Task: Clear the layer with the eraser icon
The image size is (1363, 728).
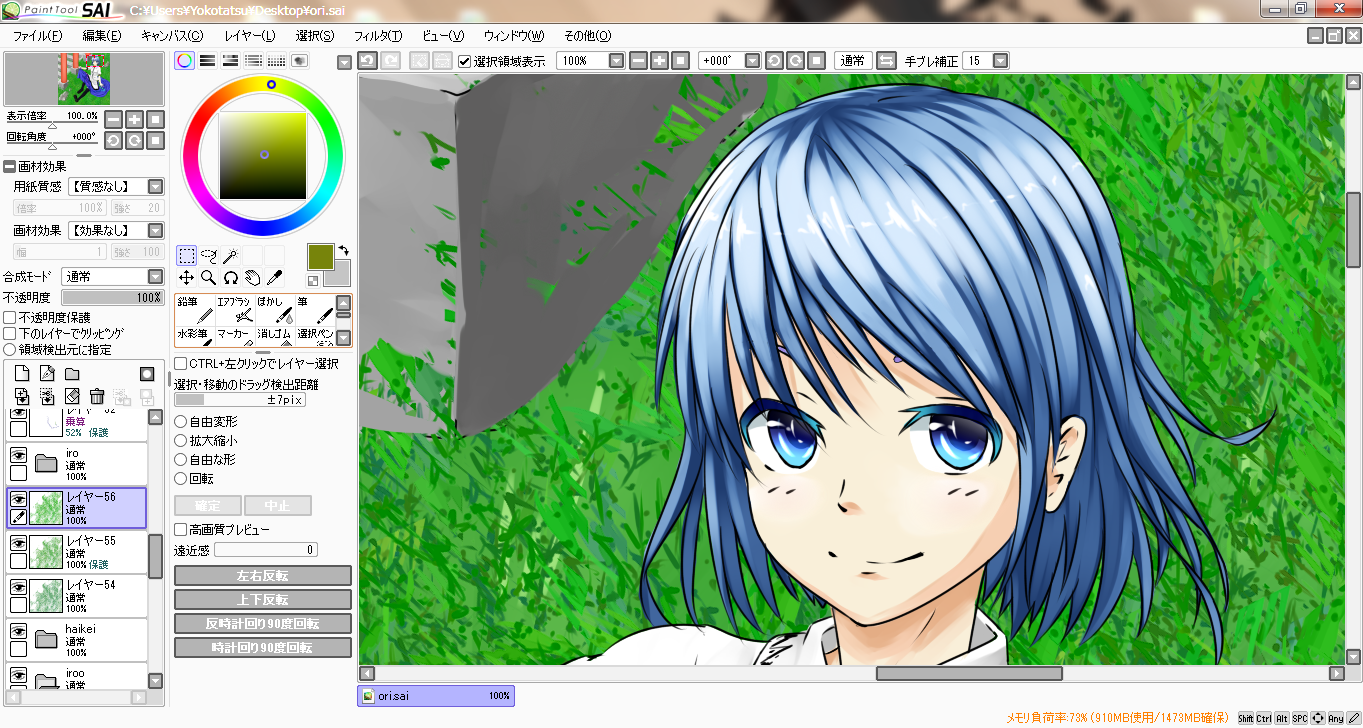Action: click(72, 397)
